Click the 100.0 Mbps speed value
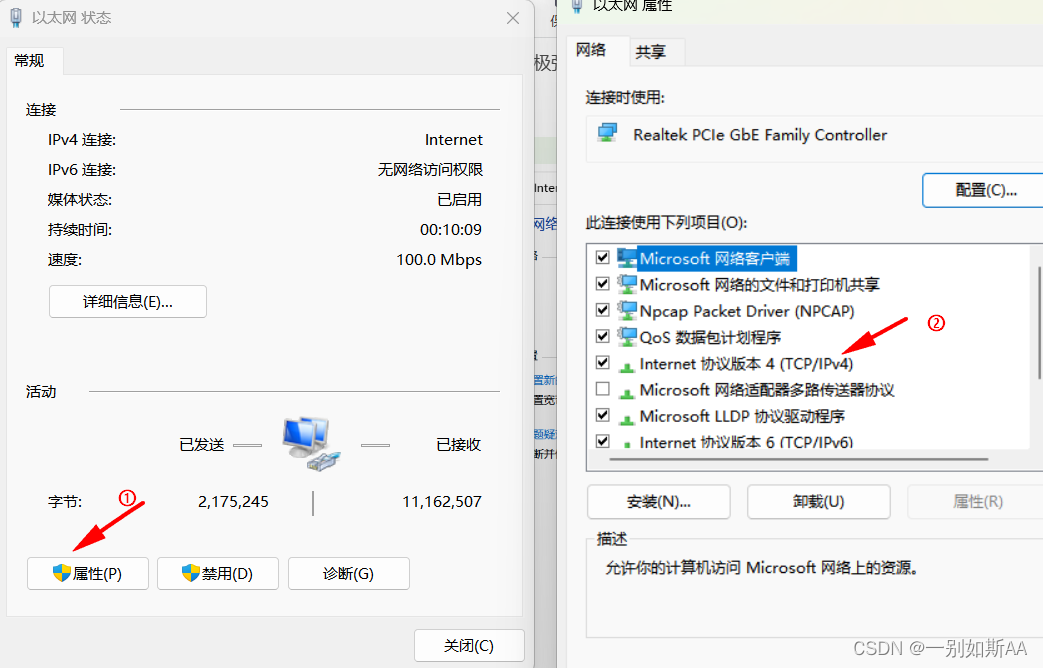This screenshot has height=668, width=1043. [439, 260]
